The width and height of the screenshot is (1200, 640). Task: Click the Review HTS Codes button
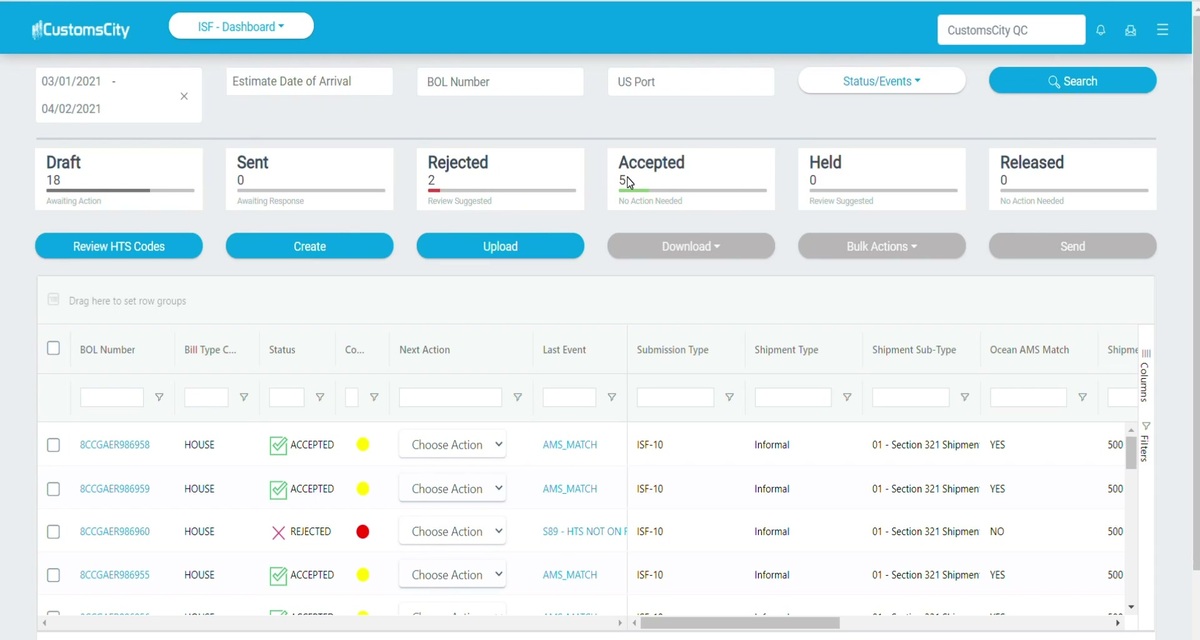coord(119,246)
